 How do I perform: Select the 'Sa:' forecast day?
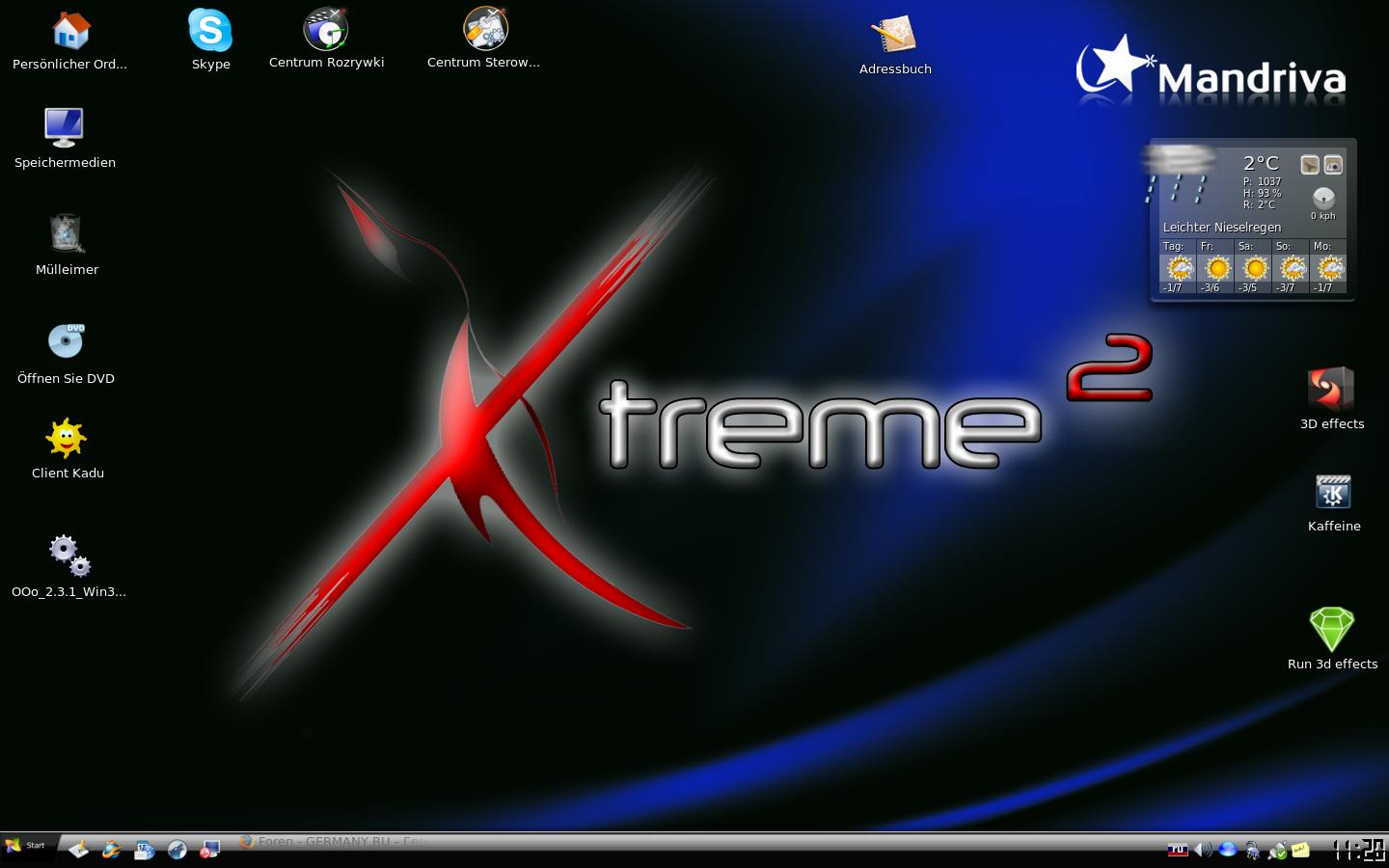[x=1253, y=266]
